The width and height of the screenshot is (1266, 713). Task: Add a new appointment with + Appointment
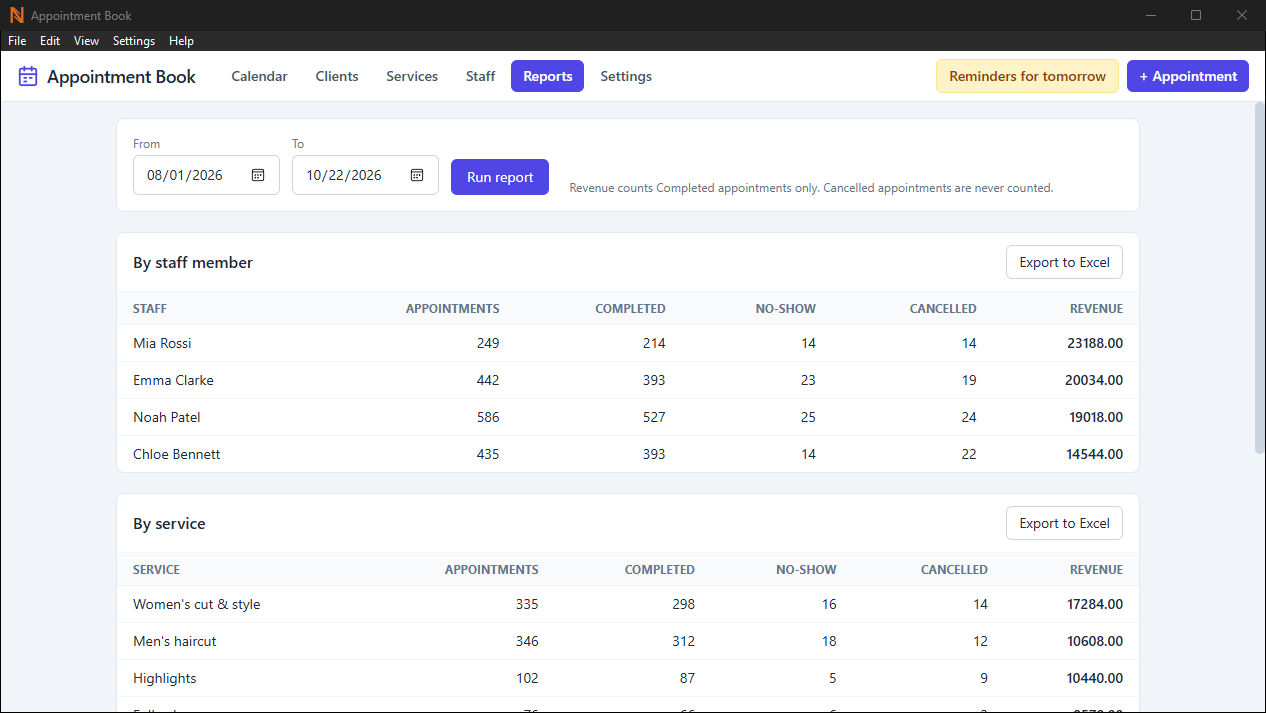tap(1188, 76)
